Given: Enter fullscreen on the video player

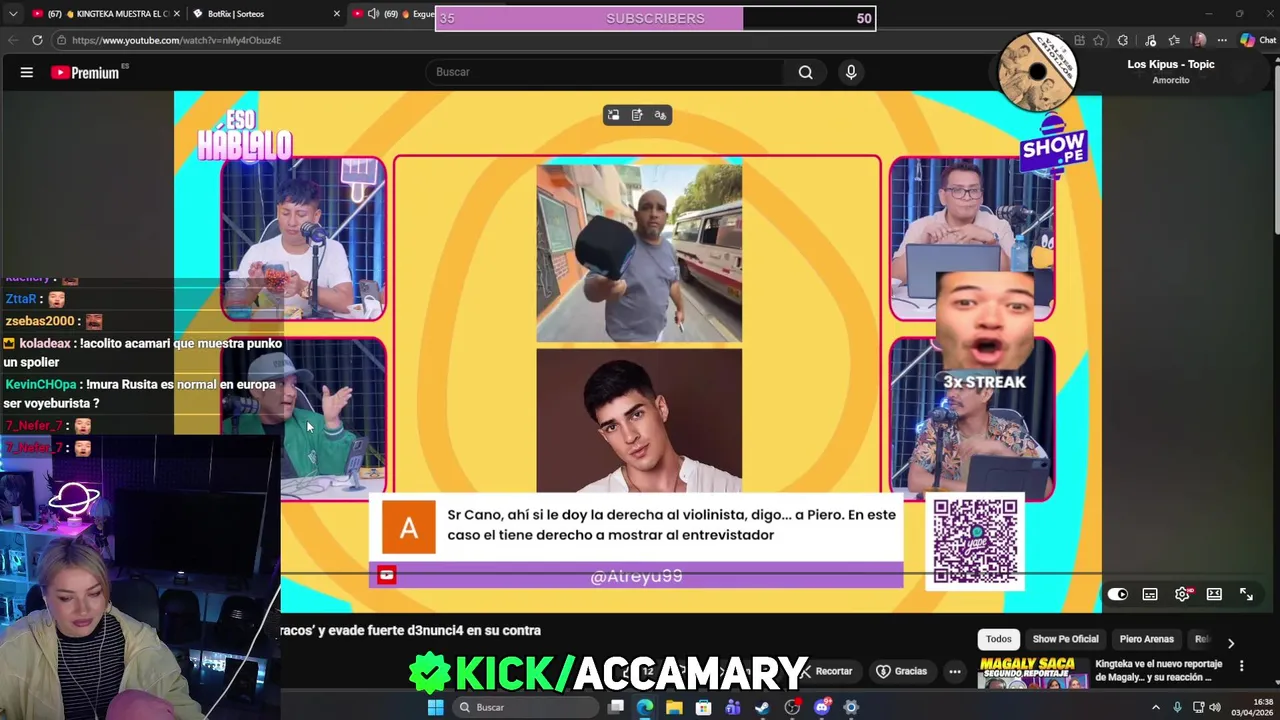Looking at the screenshot, I should click(1246, 594).
